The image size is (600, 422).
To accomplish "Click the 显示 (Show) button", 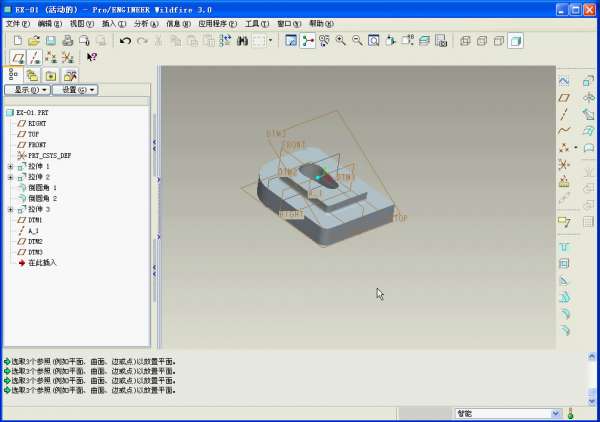I will pyautogui.click(x=26, y=90).
